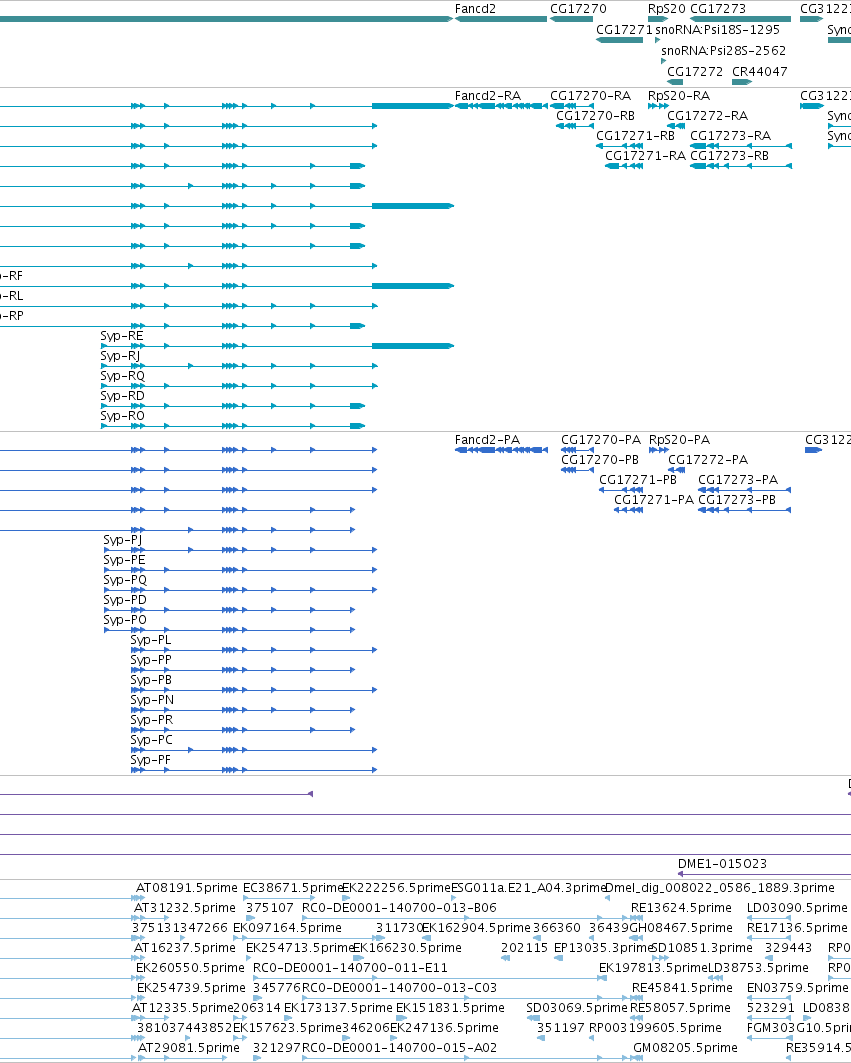Select the Syp-PQ protein label
This screenshot has height=1063, width=851.
click(125, 580)
